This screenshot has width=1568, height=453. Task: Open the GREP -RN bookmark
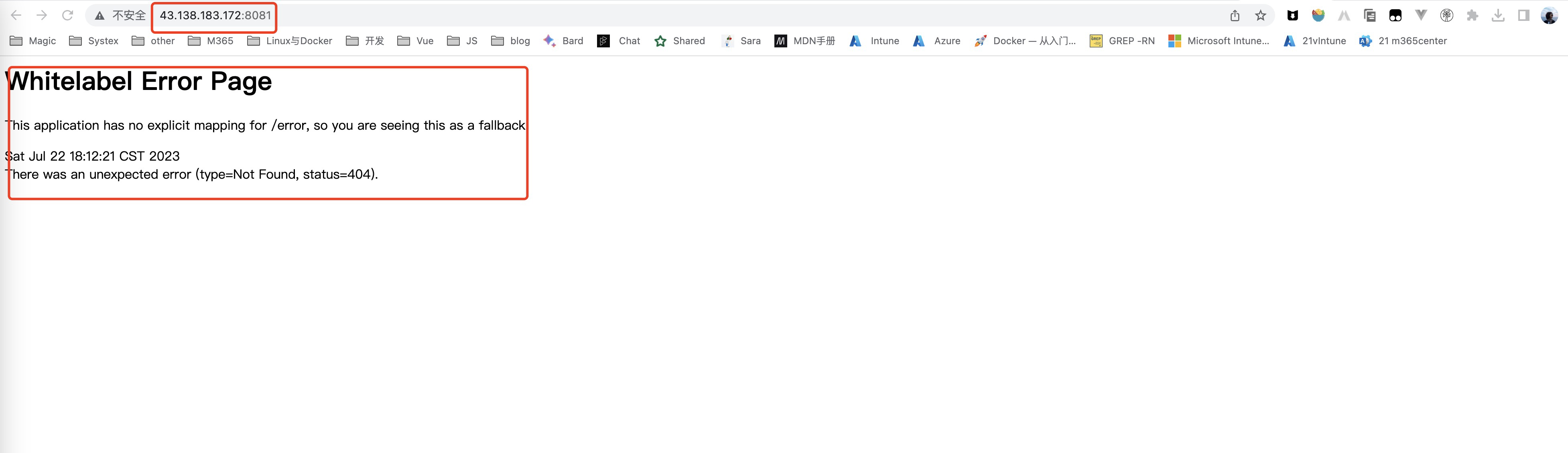(1122, 41)
